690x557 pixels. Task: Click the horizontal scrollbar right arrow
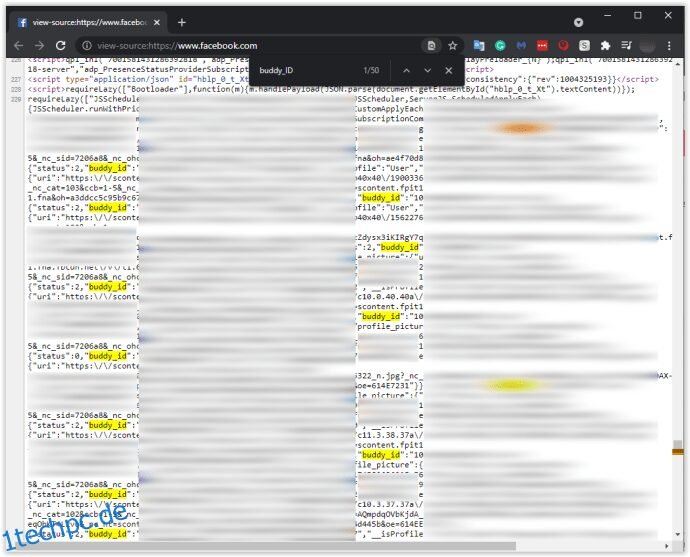tap(667, 546)
